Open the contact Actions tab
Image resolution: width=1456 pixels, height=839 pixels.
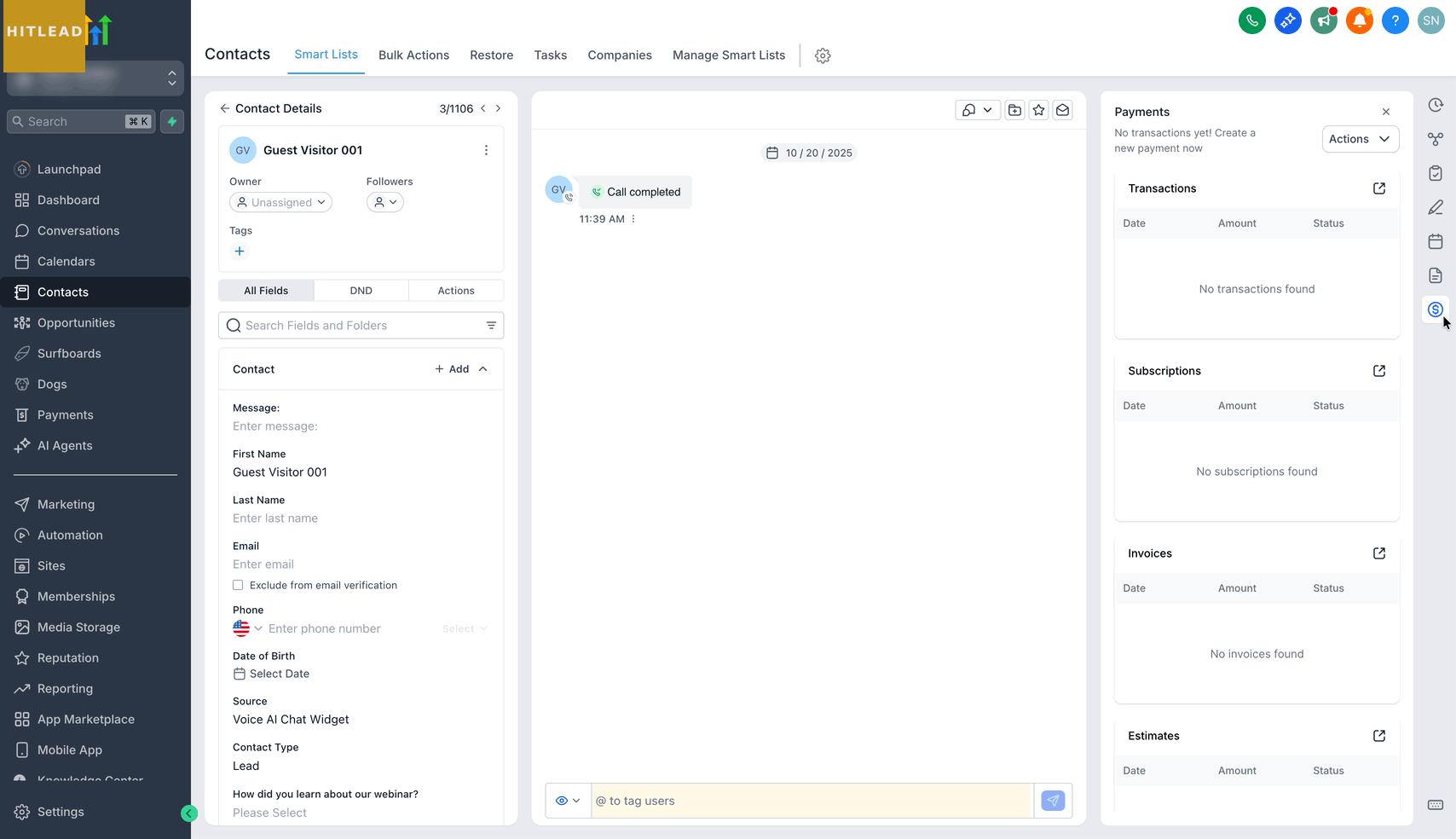pyautogui.click(x=456, y=291)
